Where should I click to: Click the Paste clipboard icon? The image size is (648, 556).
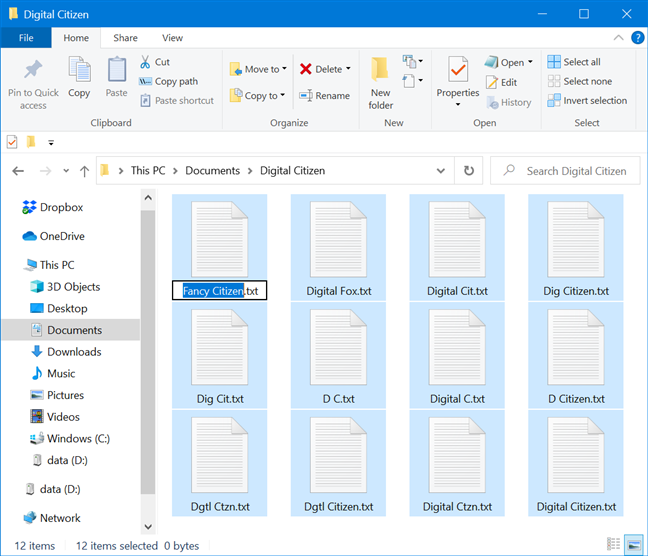coord(117,69)
